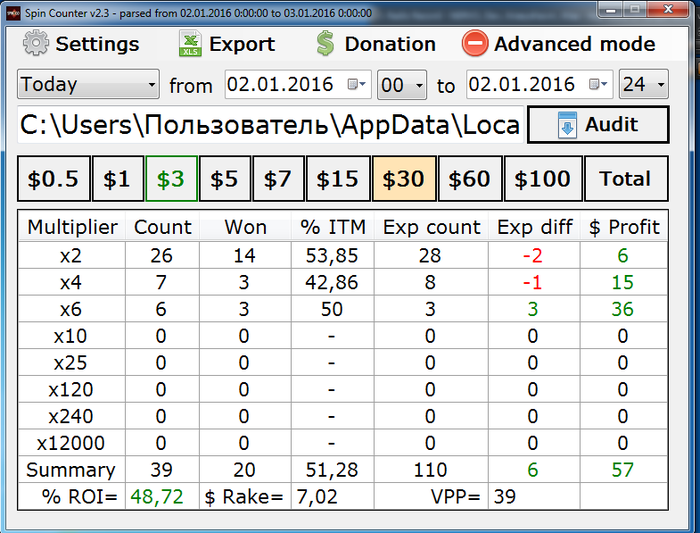Image resolution: width=700 pixels, height=533 pixels.
Task: Click the x2 multiplier row label
Action: click(x=71, y=256)
